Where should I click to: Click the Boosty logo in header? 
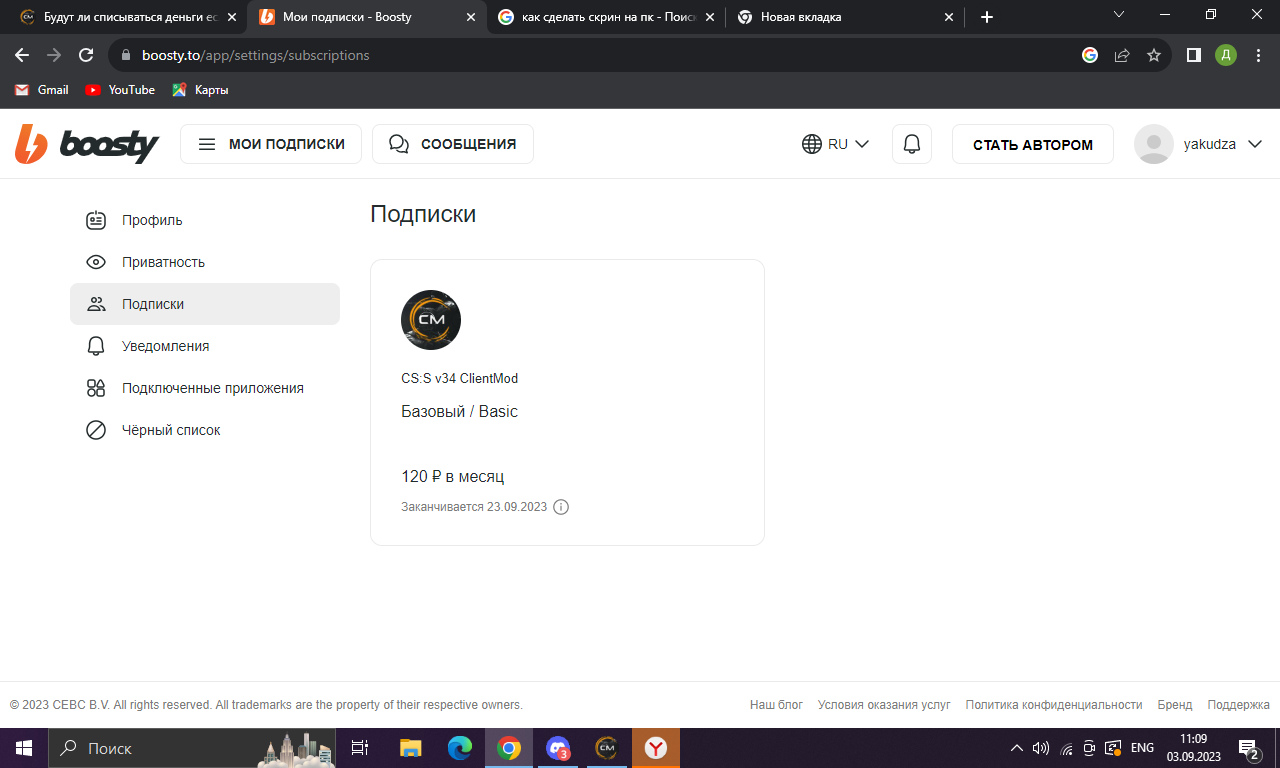[x=87, y=144]
